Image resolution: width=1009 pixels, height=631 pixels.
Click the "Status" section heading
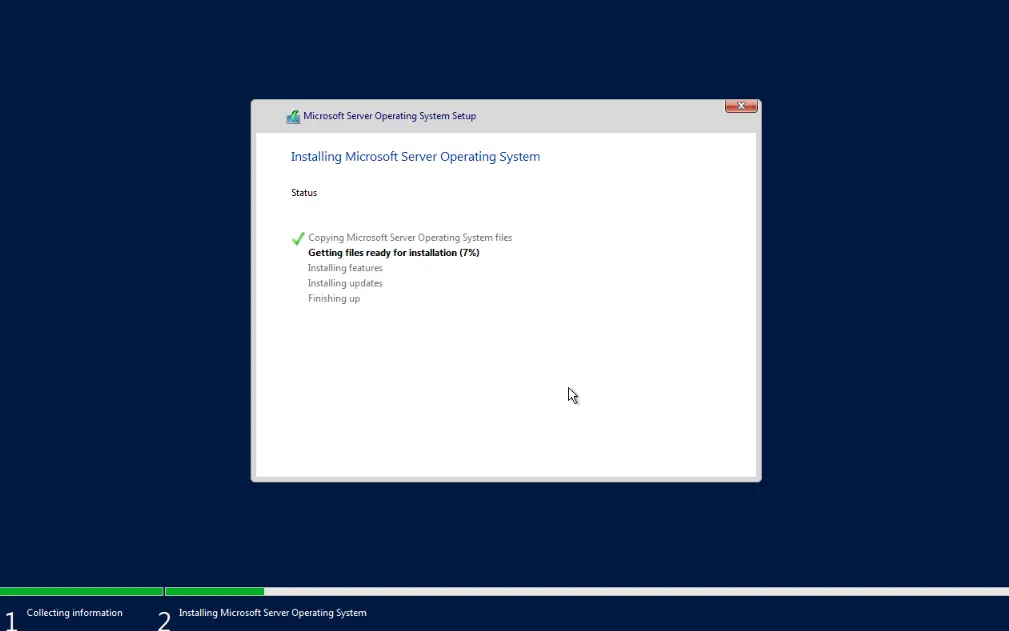coord(303,192)
